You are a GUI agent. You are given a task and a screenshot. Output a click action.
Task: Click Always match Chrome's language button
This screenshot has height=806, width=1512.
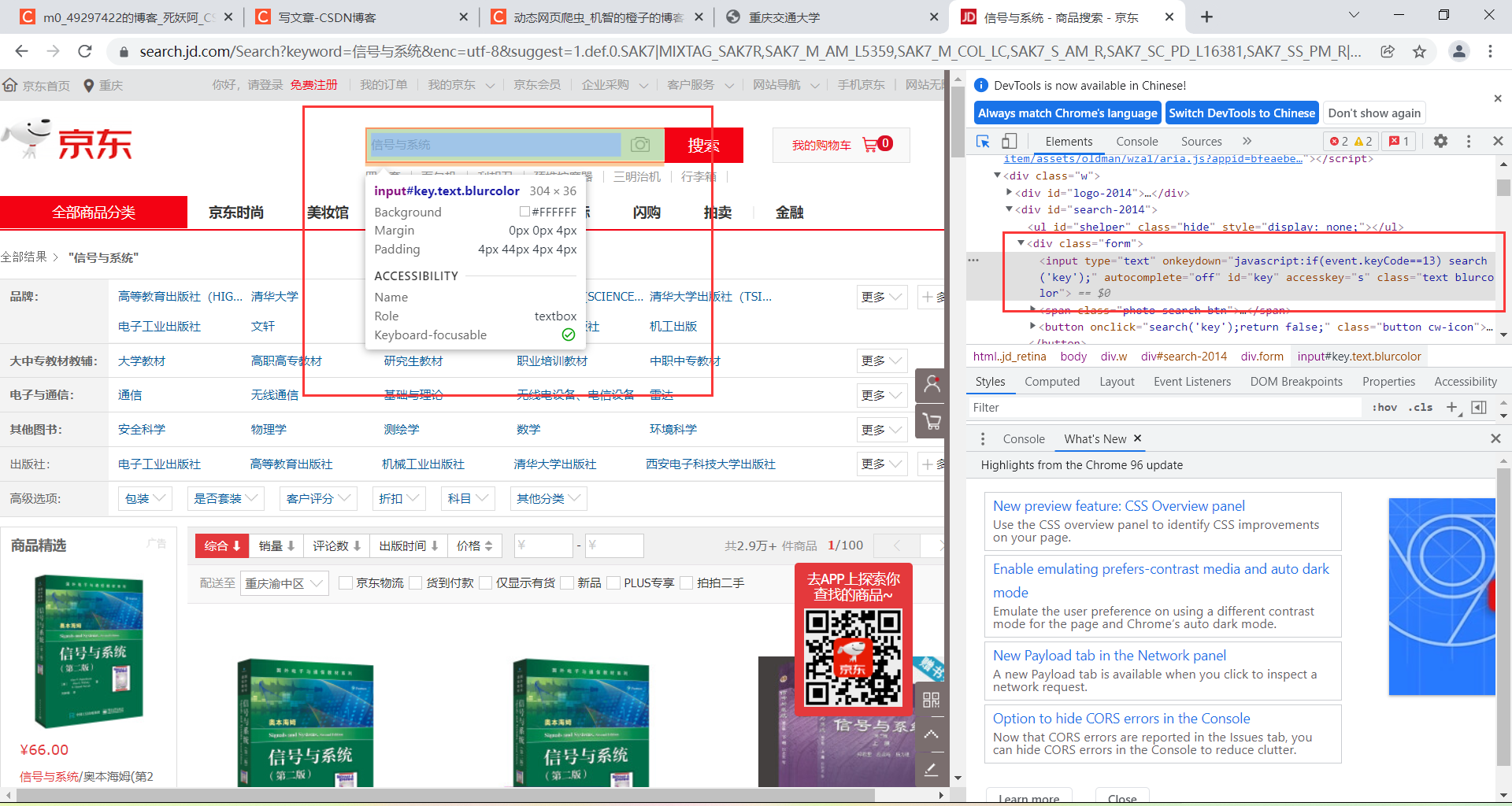(1067, 113)
